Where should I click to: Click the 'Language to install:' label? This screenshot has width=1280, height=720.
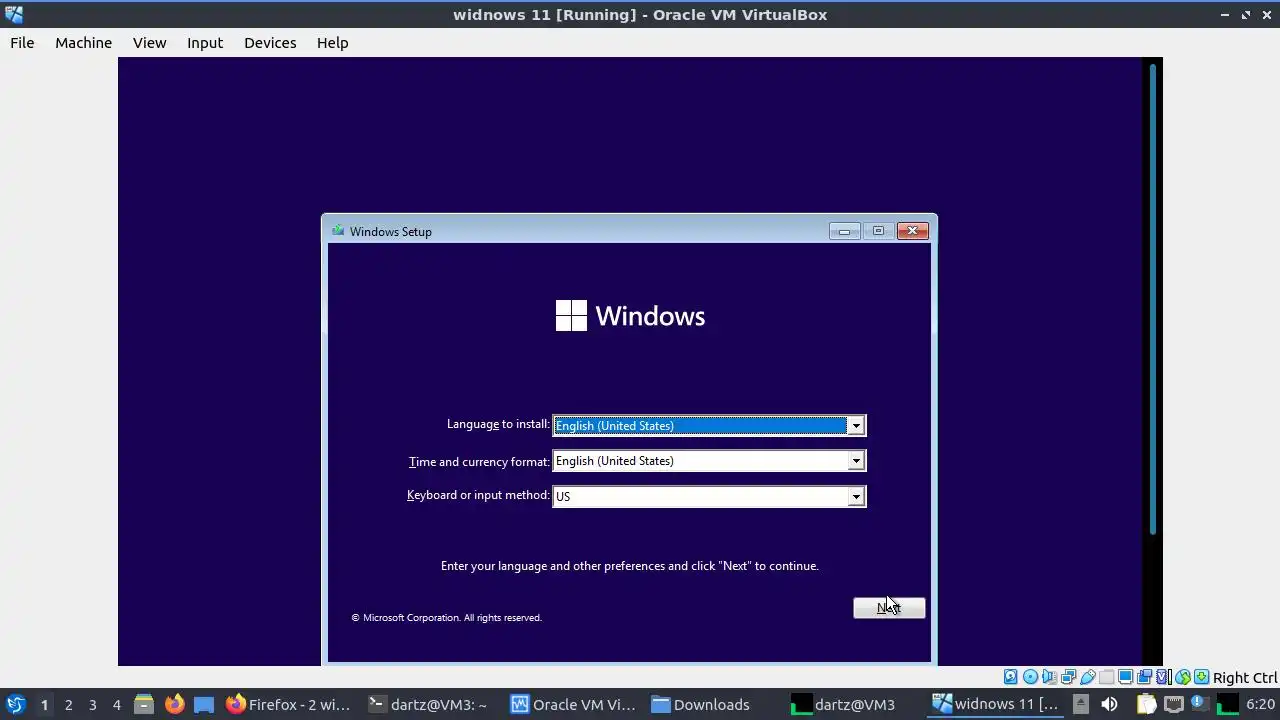[x=498, y=424]
